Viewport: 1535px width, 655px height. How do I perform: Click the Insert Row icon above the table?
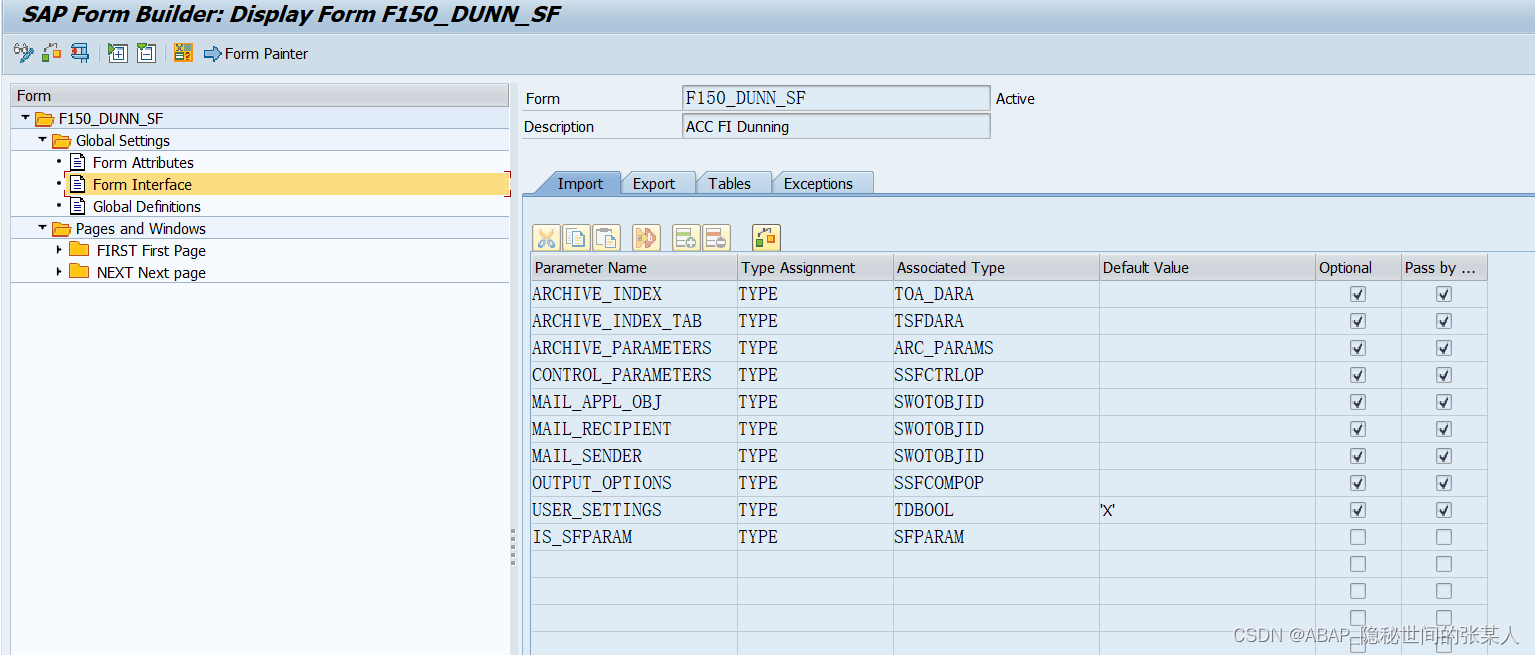coord(686,238)
